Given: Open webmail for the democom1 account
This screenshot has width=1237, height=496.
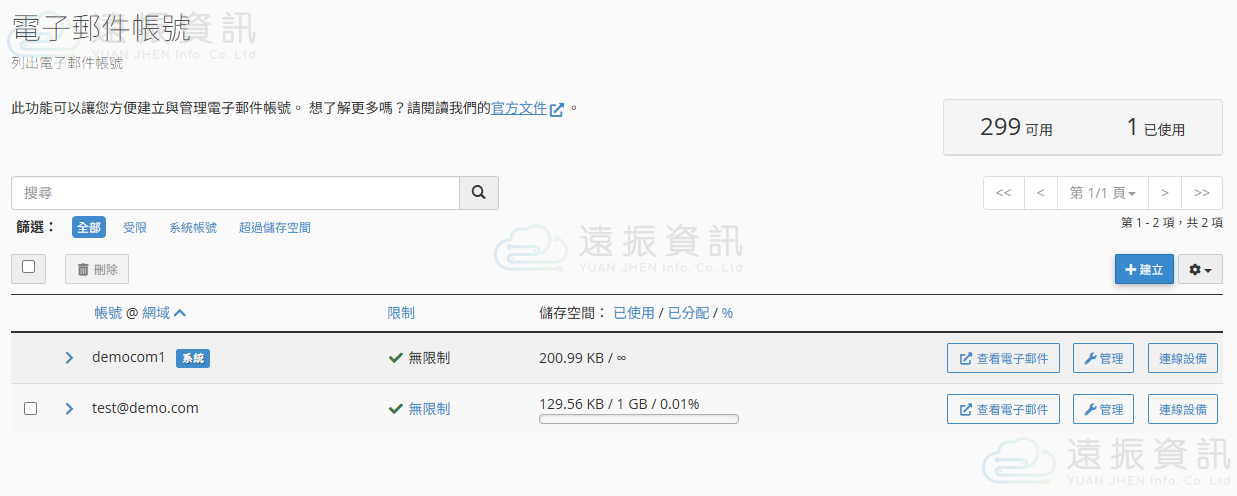Looking at the screenshot, I should pos(1003,358).
